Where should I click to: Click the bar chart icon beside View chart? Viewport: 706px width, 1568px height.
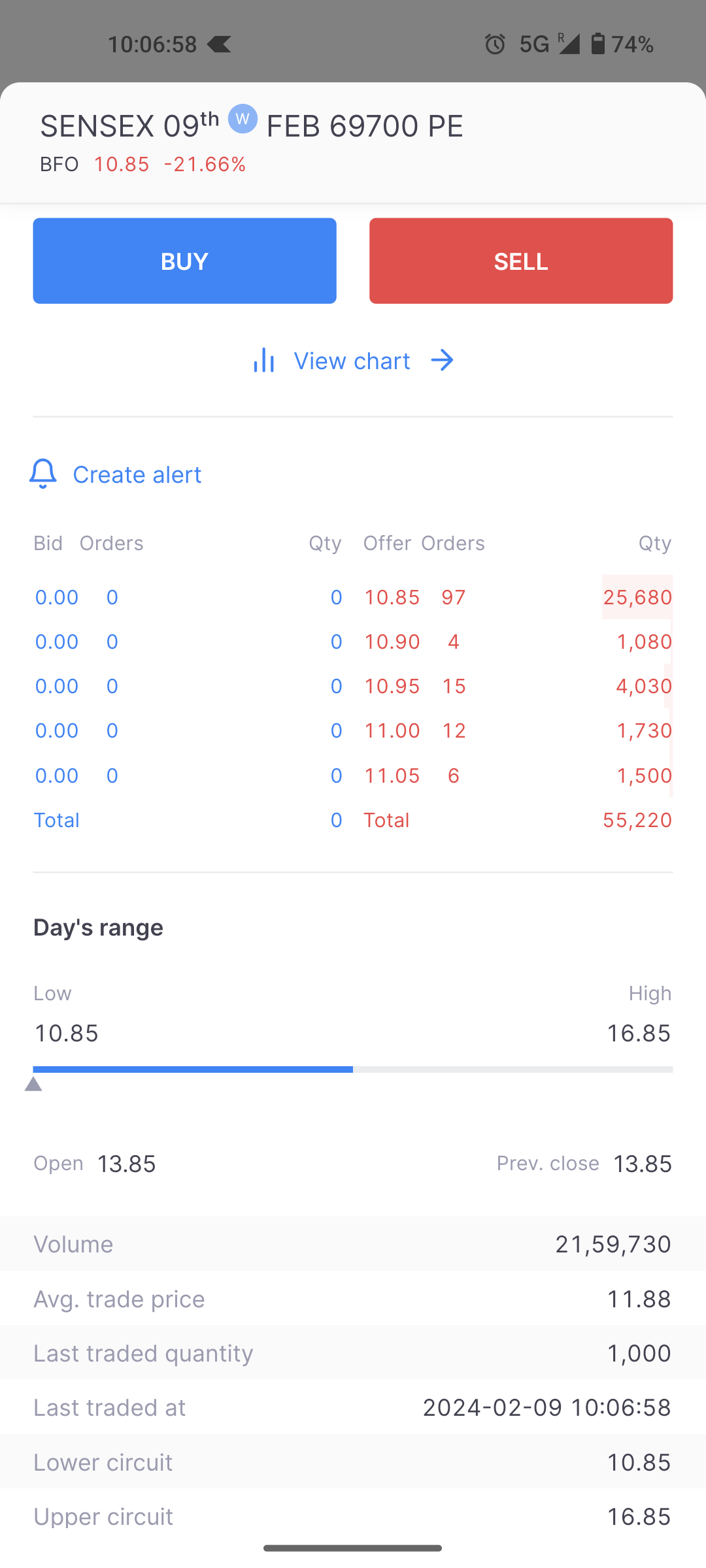(263, 360)
